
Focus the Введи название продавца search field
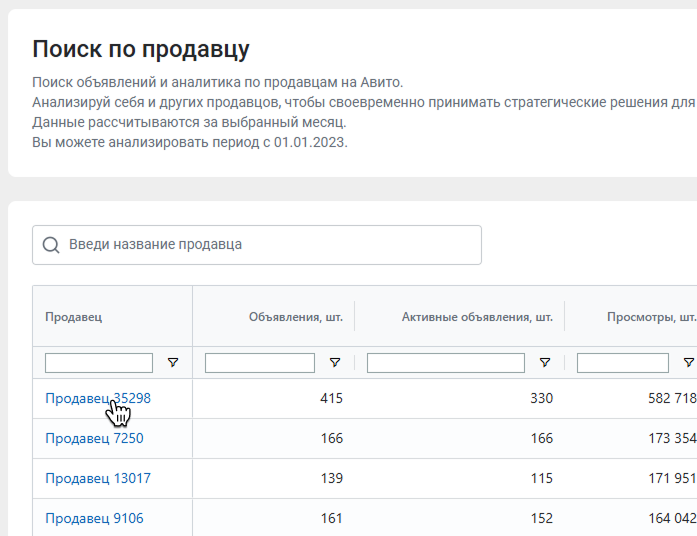pos(257,245)
